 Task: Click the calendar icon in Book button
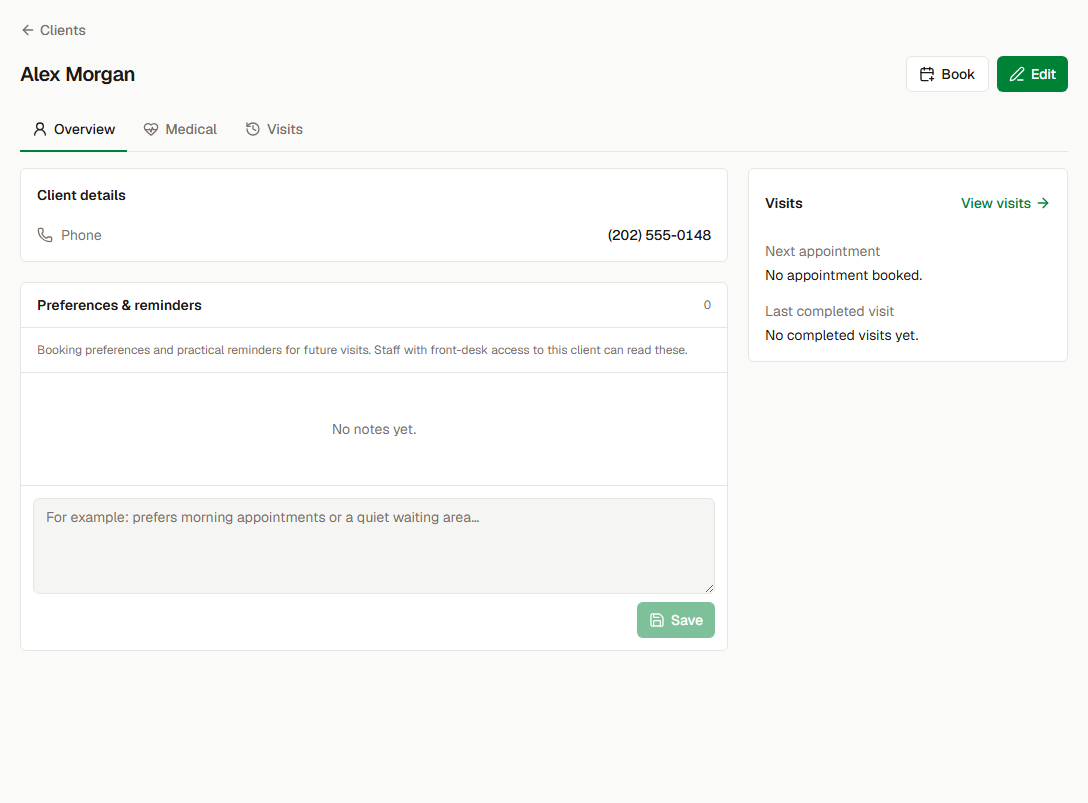click(927, 74)
